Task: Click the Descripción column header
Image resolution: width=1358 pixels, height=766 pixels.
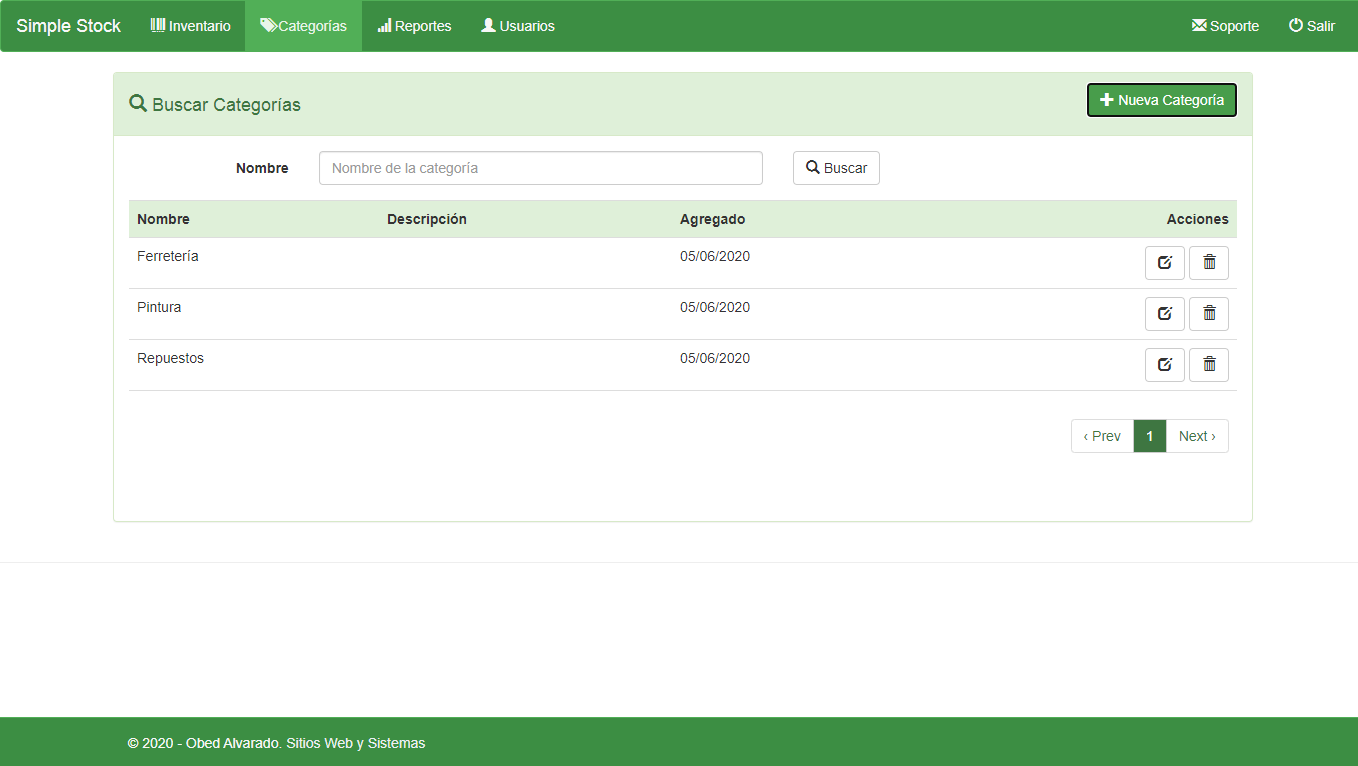Action: pyautogui.click(x=427, y=219)
